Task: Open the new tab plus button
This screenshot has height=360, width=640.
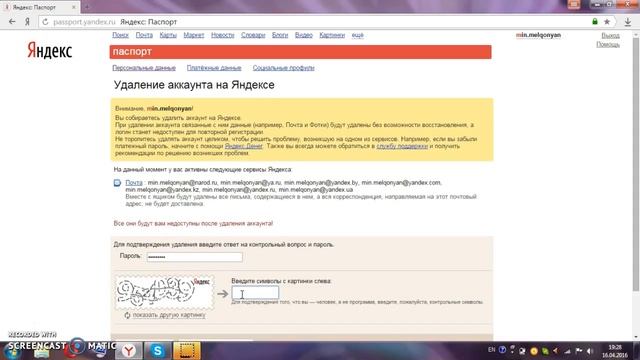Action: coord(87,7)
